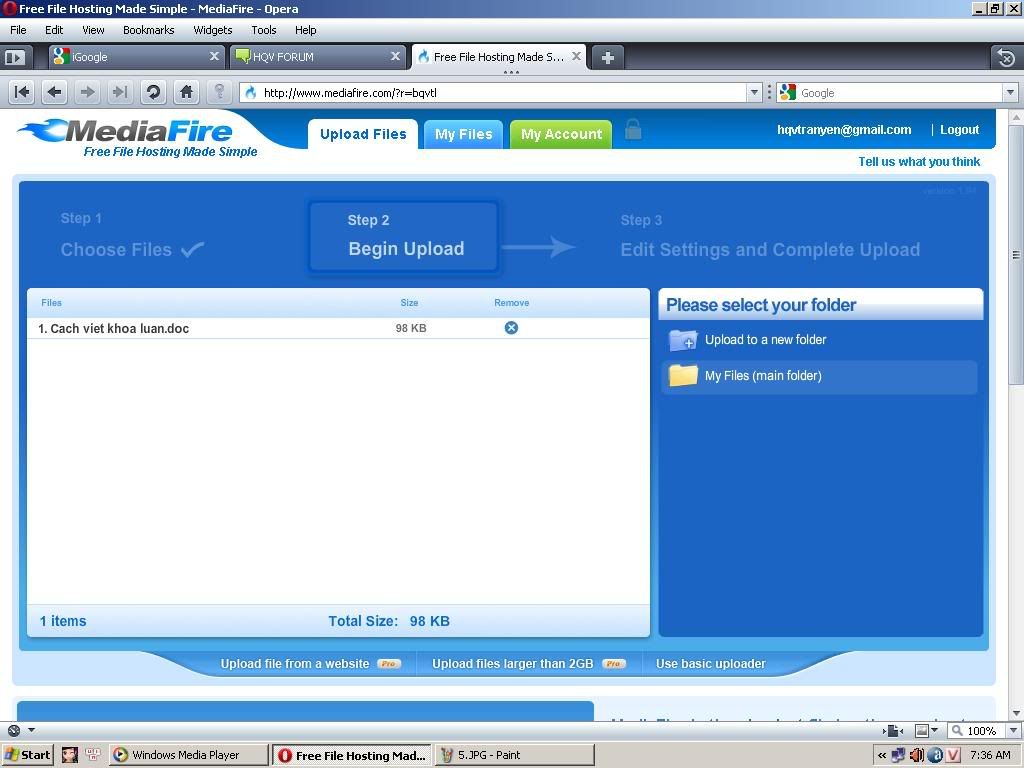
Task: Click the Rewind navigation button
Action: [22, 92]
